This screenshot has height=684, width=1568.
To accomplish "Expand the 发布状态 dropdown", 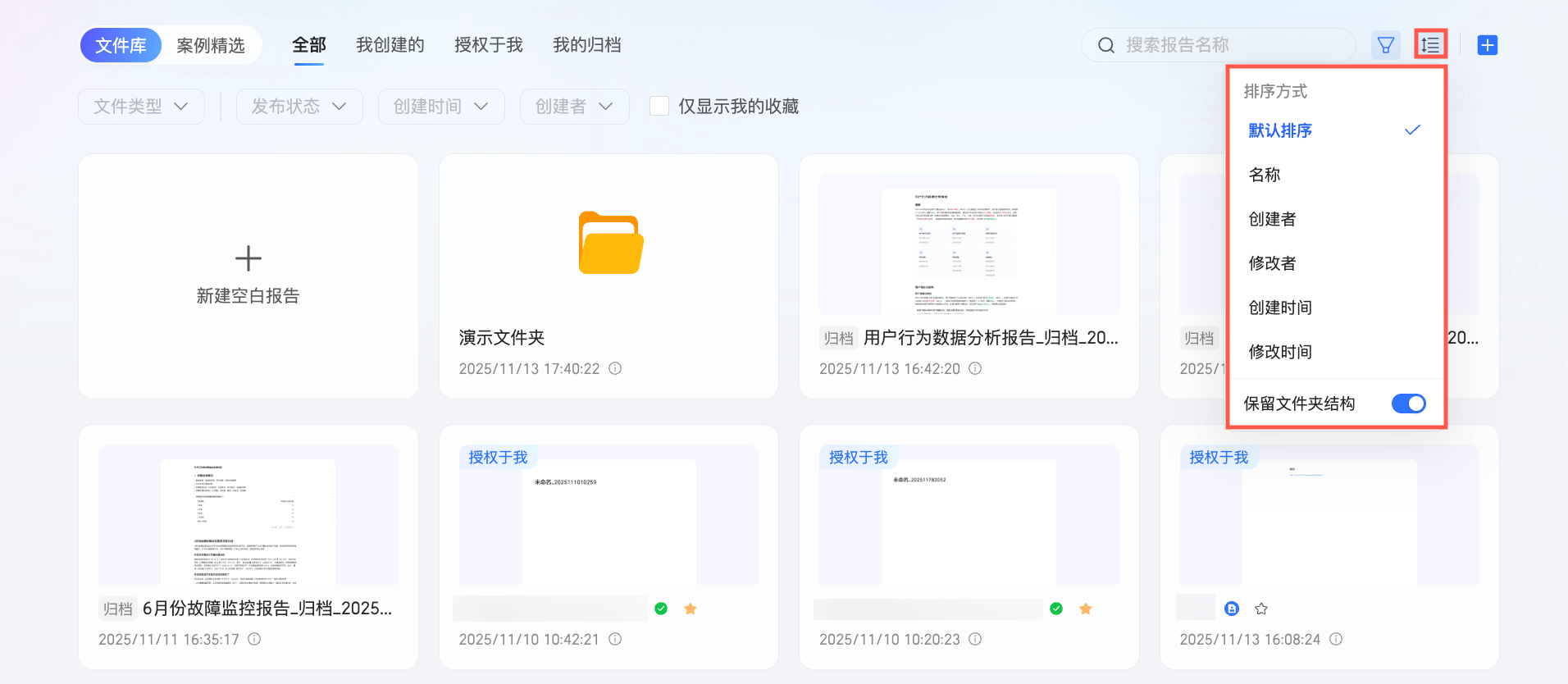I will click(x=299, y=107).
